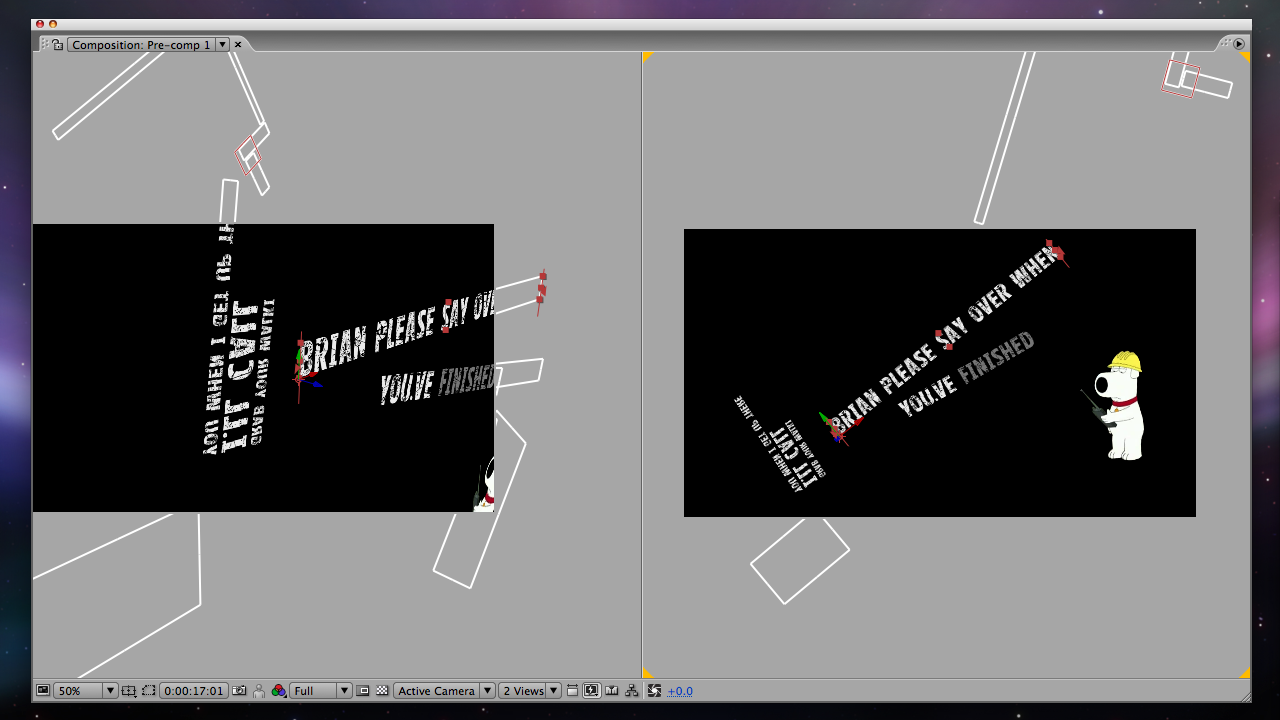Image resolution: width=1280 pixels, height=720 pixels.
Task: Open the magnification ratio dropdown showing 50%
Action: [85, 691]
